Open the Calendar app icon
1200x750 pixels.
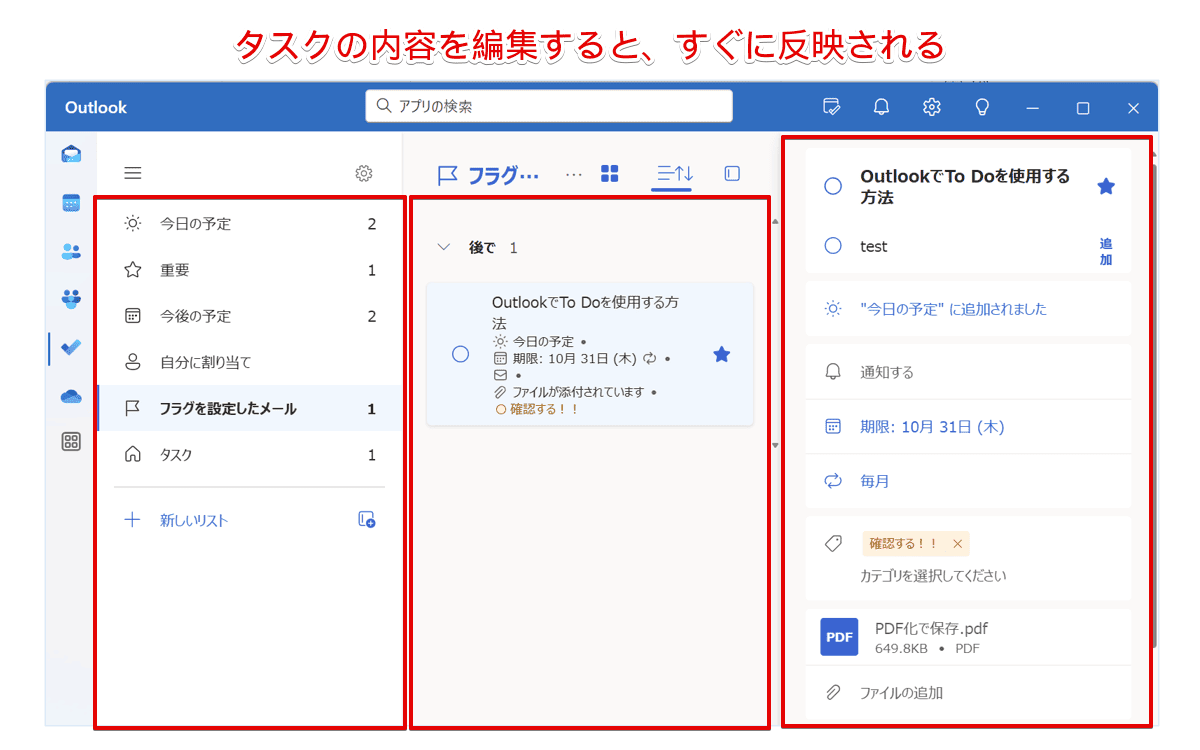tap(69, 204)
